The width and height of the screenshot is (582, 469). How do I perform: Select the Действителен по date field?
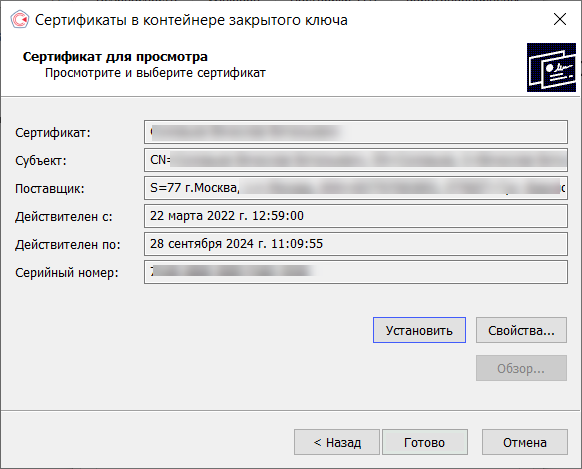click(x=356, y=244)
